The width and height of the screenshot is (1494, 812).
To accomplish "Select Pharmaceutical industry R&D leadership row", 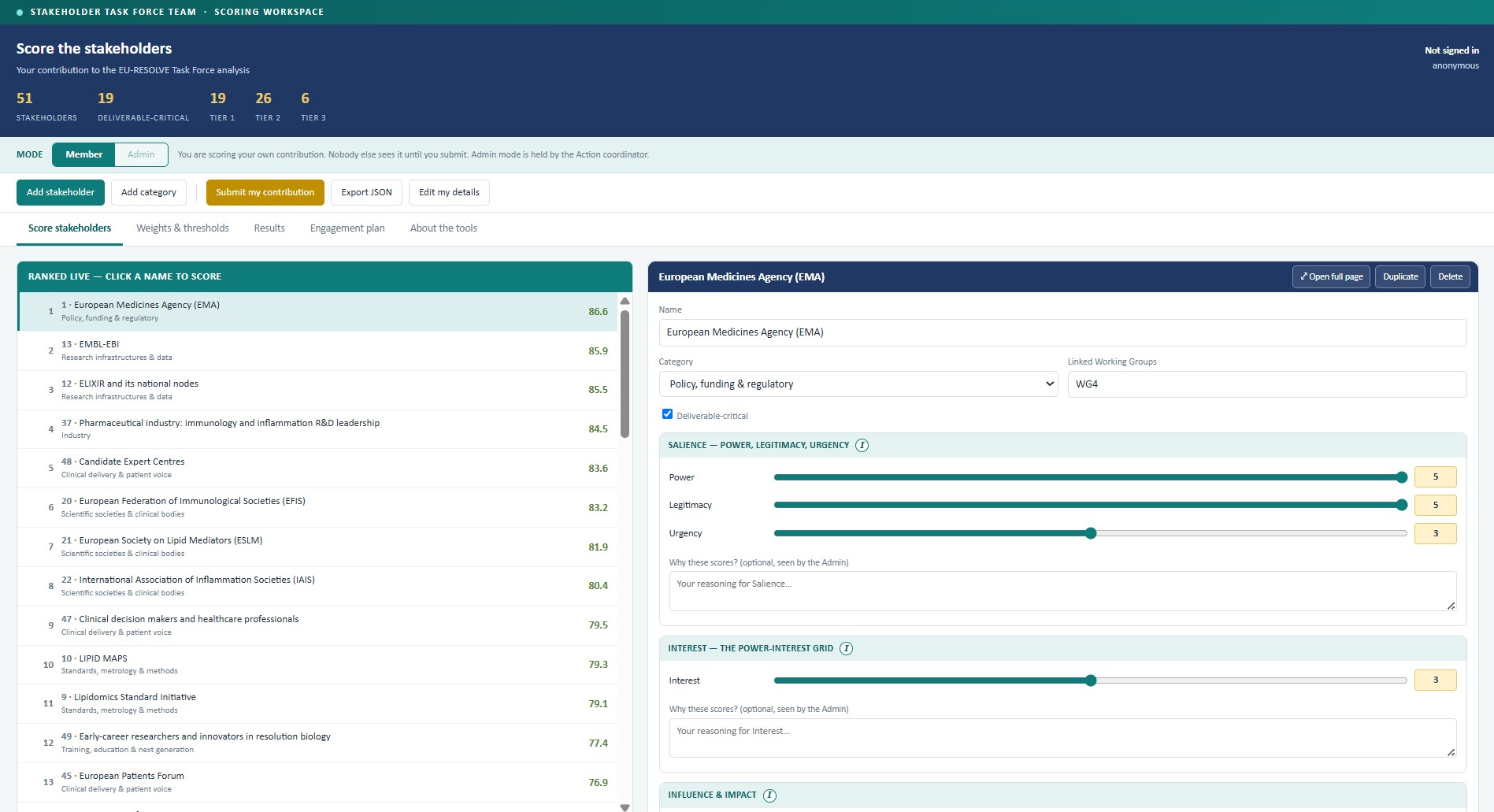I will 317,429.
